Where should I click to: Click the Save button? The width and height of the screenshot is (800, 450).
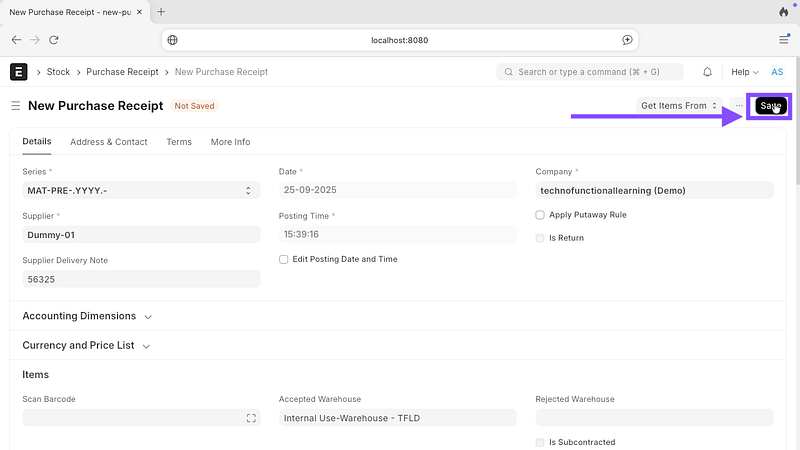[x=770, y=106]
